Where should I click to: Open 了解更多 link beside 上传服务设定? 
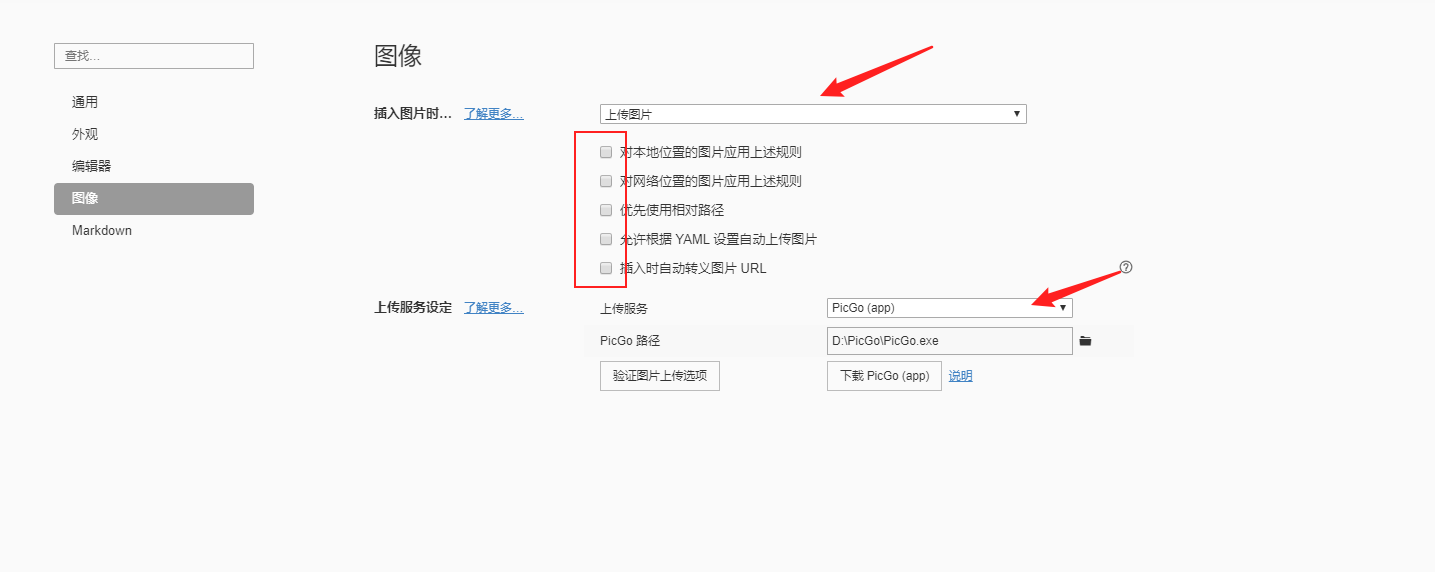493,308
